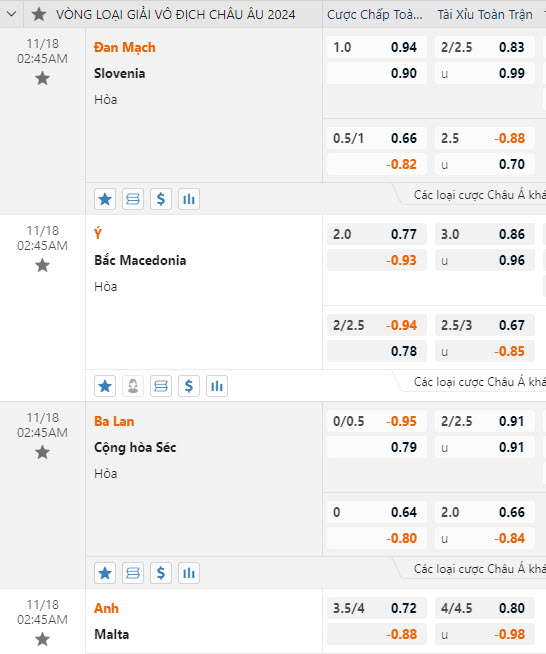Toggle favorite star under Ý match time
The height and width of the screenshot is (654, 546).
pyautogui.click(x=42, y=265)
